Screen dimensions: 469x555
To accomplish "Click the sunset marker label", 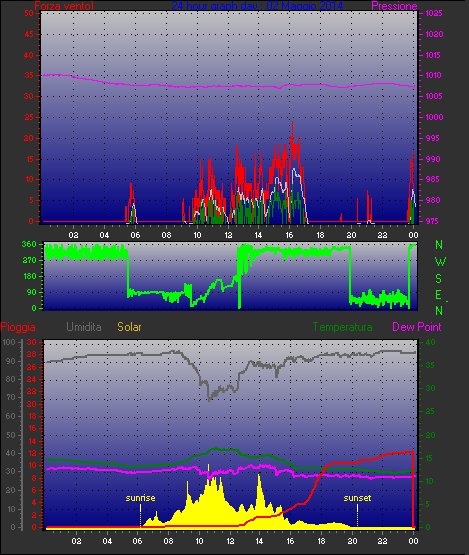I will click(357, 498).
